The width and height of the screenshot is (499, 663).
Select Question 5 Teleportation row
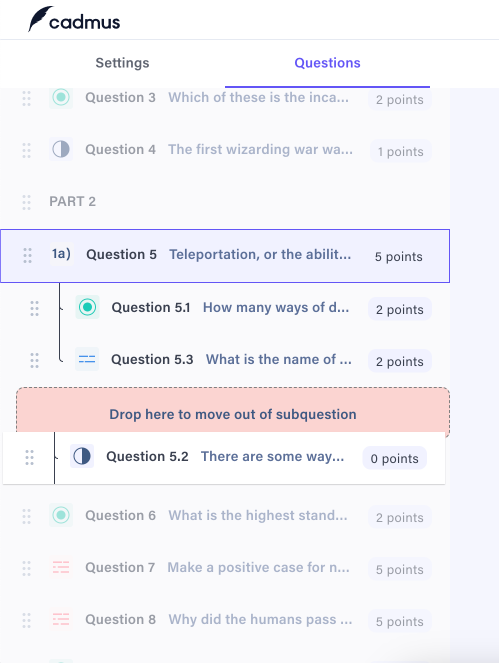[x=225, y=256]
